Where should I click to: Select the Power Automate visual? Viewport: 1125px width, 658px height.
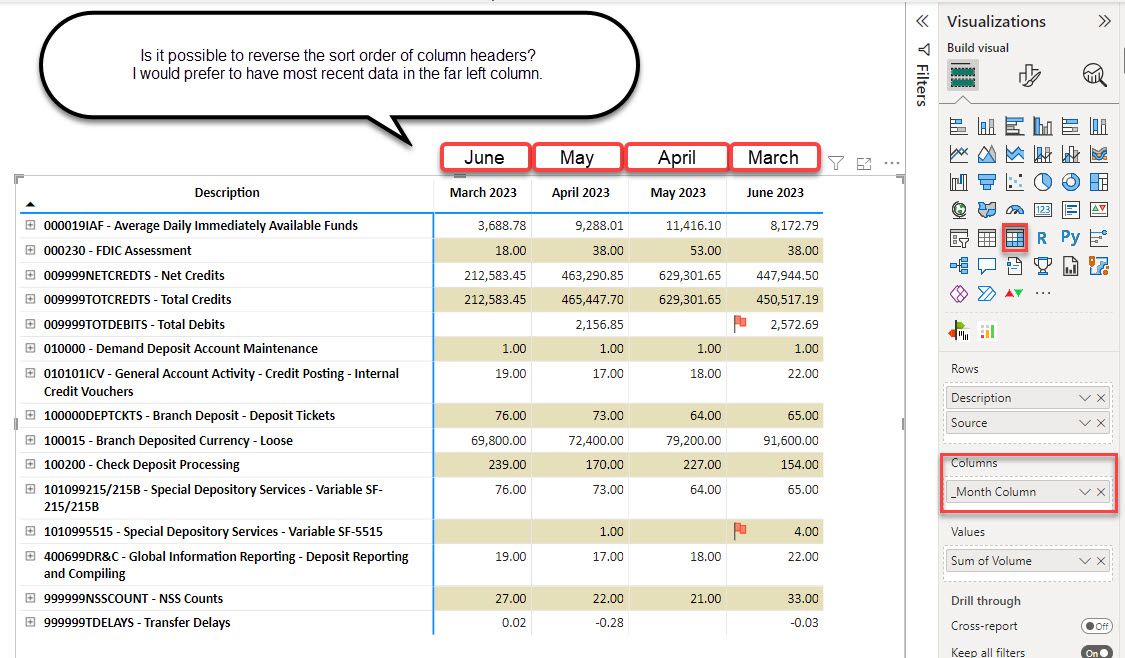point(987,293)
